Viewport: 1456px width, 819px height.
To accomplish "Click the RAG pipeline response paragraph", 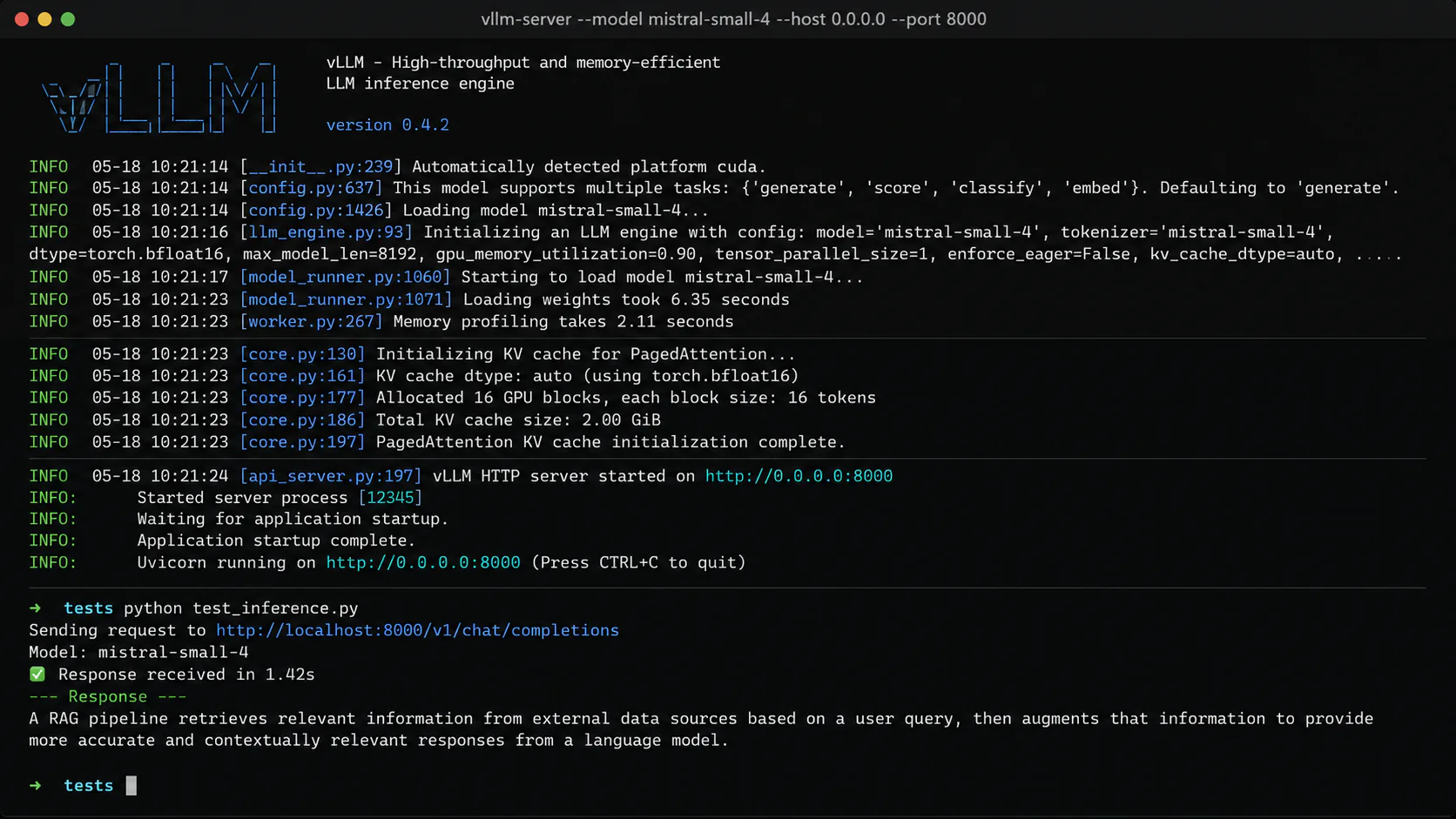I will (x=701, y=729).
